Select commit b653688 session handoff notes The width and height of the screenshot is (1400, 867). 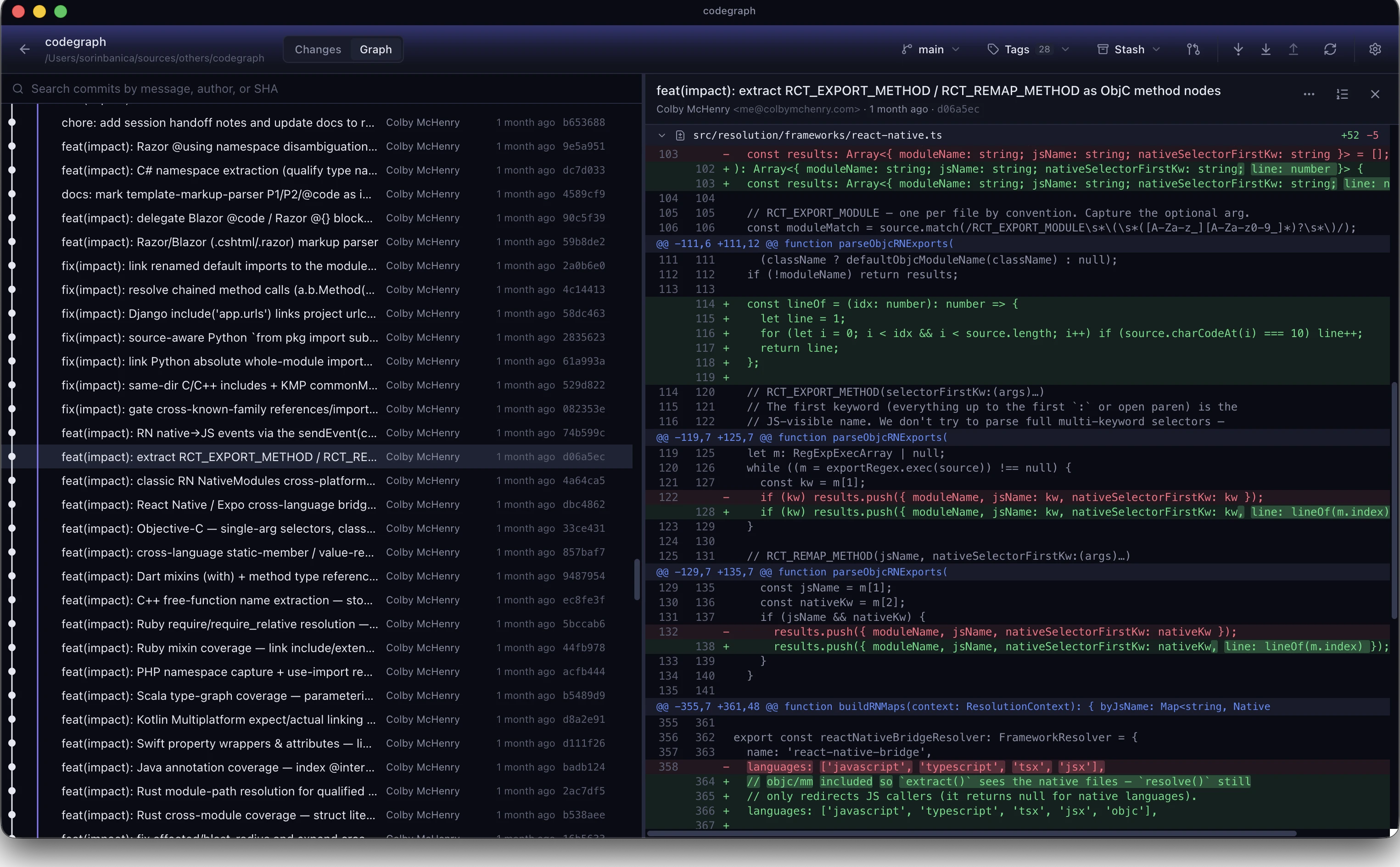tap(316, 122)
